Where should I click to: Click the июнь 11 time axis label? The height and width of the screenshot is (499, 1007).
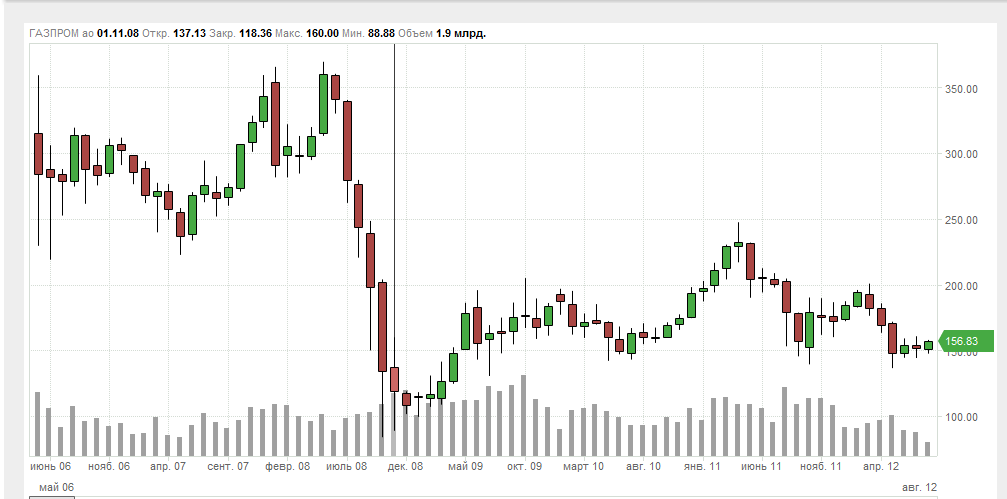pos(761,466)
